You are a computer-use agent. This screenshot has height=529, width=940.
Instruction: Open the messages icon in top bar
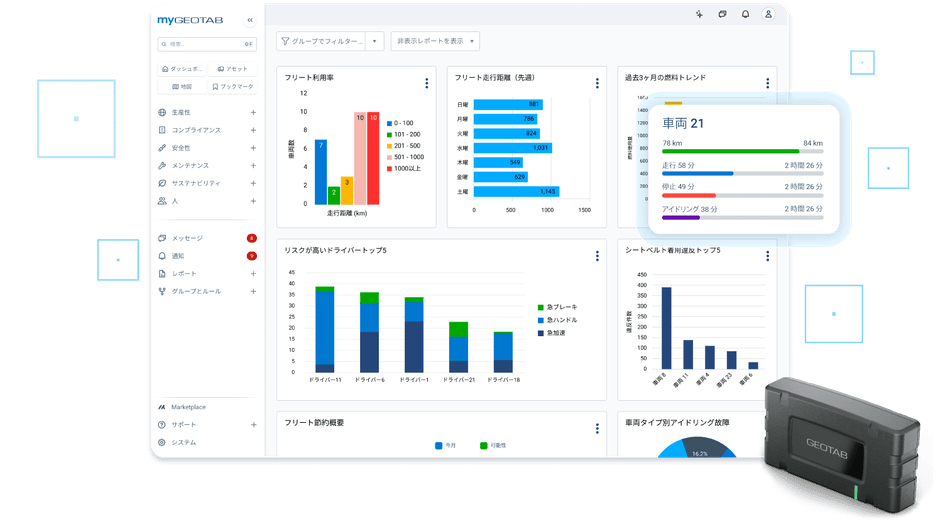tap(722, 14)
